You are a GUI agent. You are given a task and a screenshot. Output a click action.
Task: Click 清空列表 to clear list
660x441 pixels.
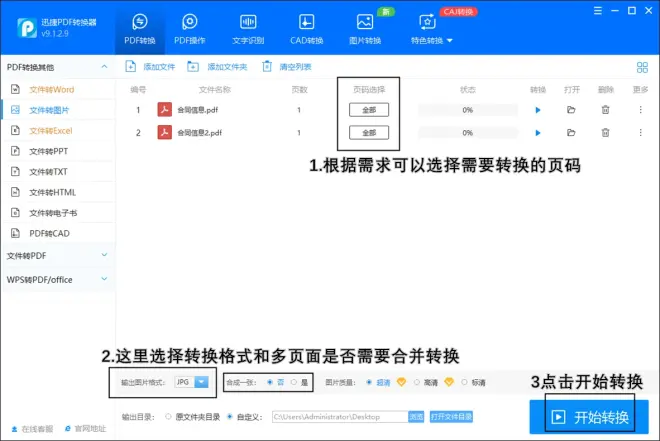point(287,66)
